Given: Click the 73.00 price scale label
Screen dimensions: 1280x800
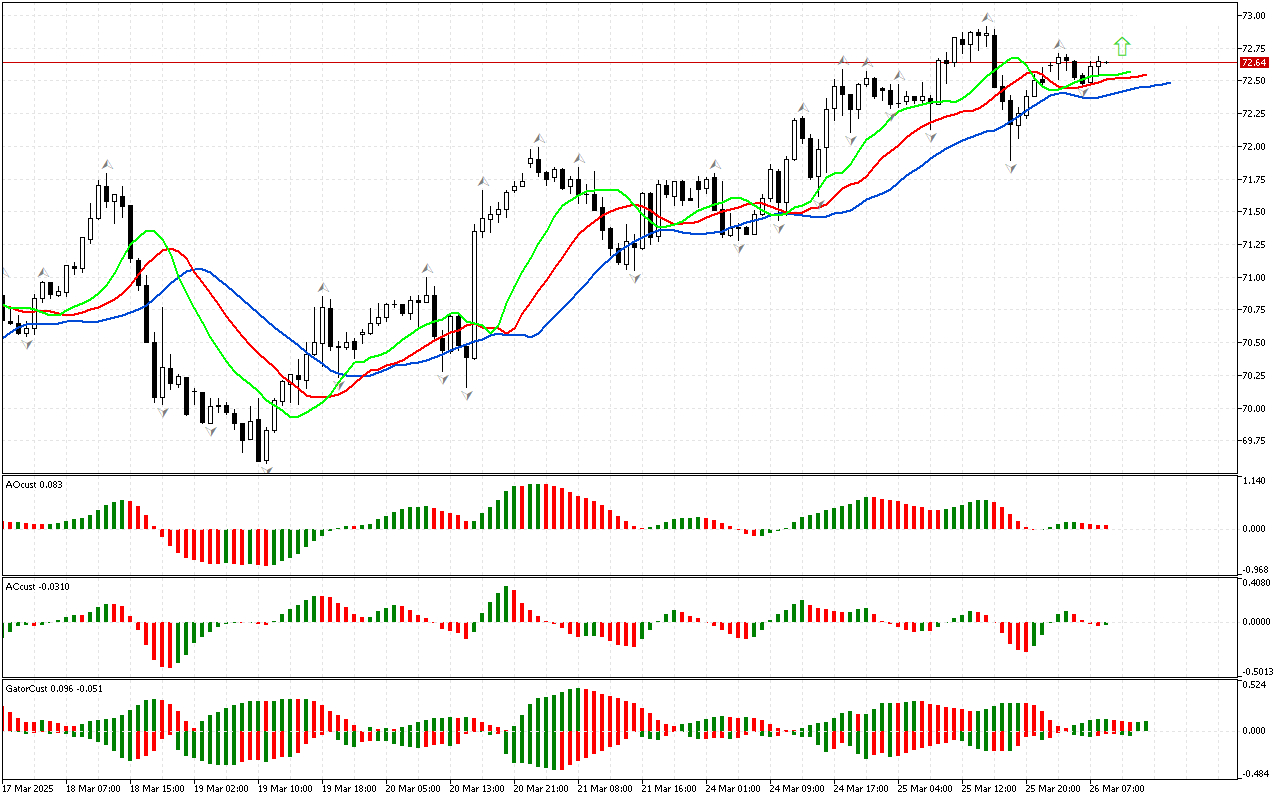Looking at the screenshot, I should pyautogui.click(x=1253, y=16).
